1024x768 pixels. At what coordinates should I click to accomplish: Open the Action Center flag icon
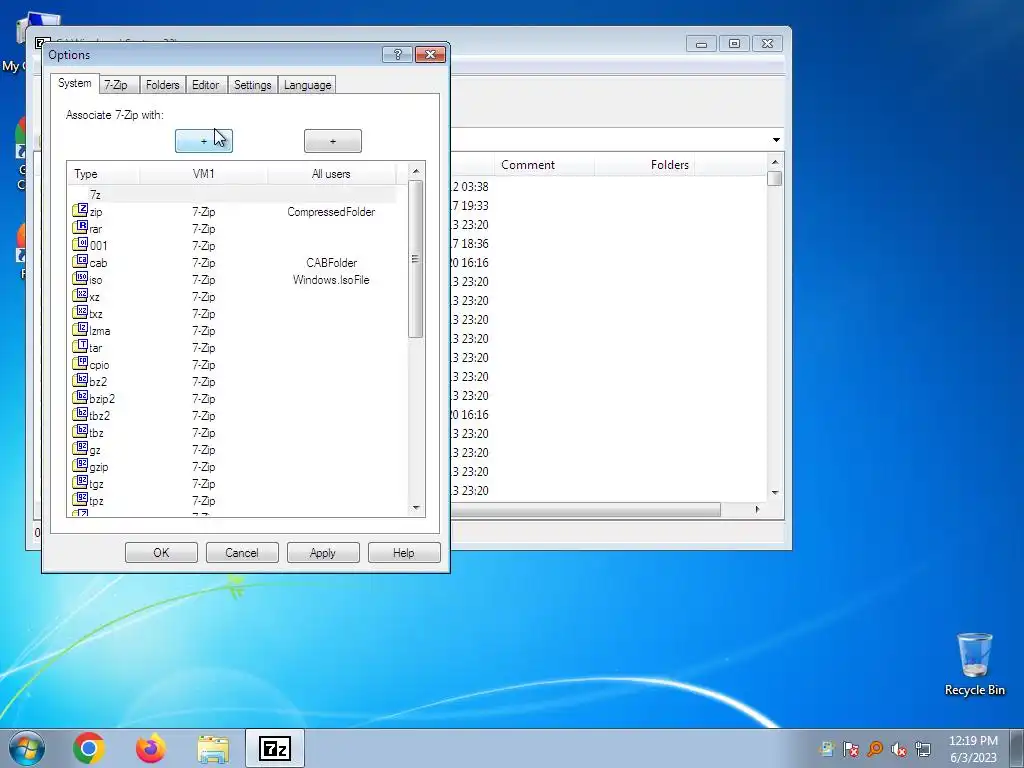pyautogui.click(x=851, y=749)
